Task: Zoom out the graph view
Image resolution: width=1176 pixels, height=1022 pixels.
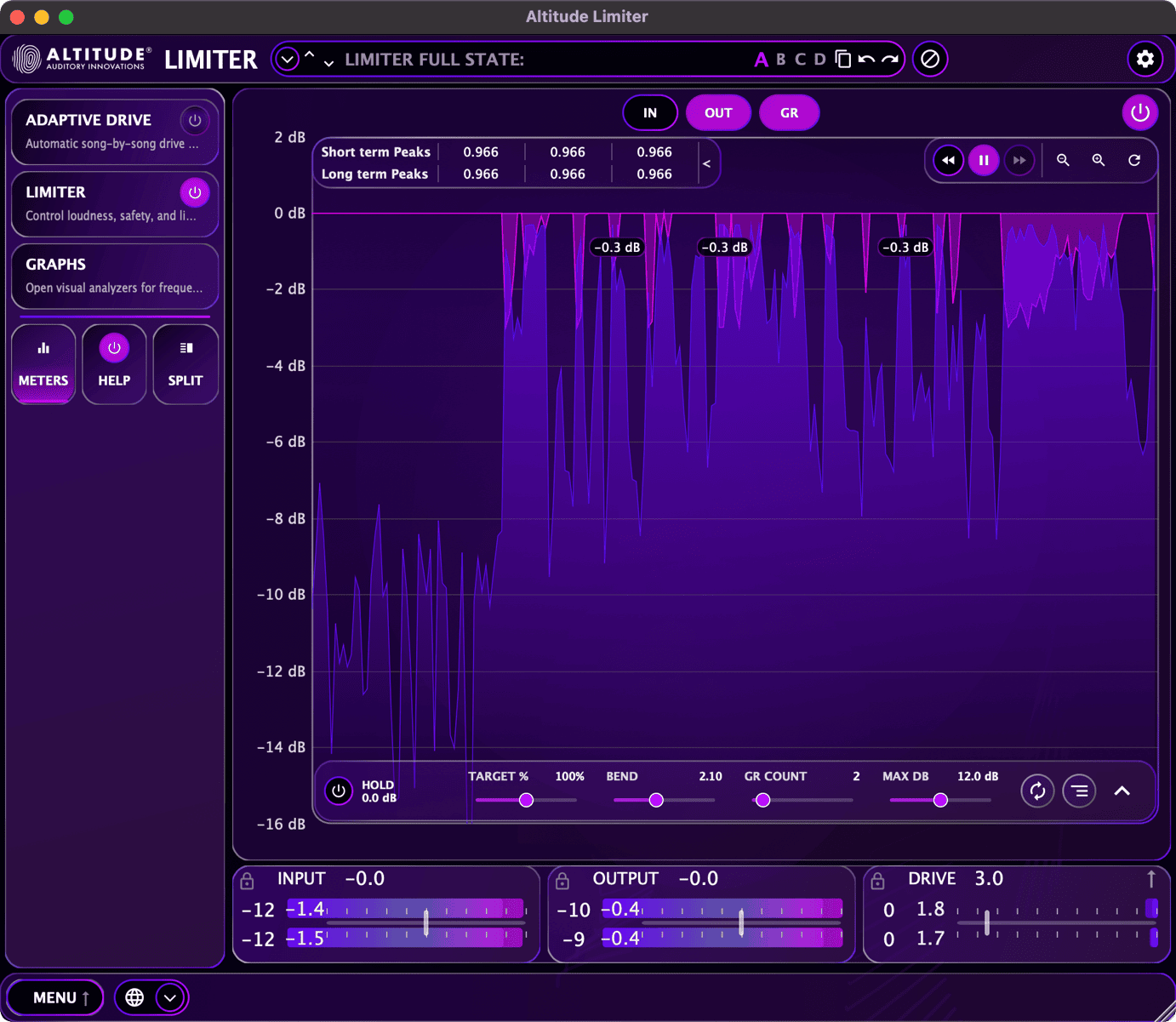Action: [1063, 160]
